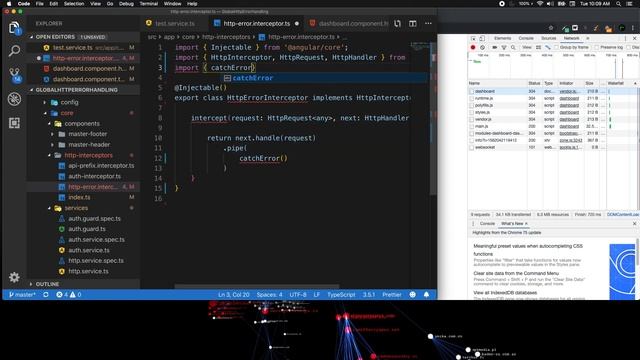
Task: Split the editor to the right
Action: 413,24
